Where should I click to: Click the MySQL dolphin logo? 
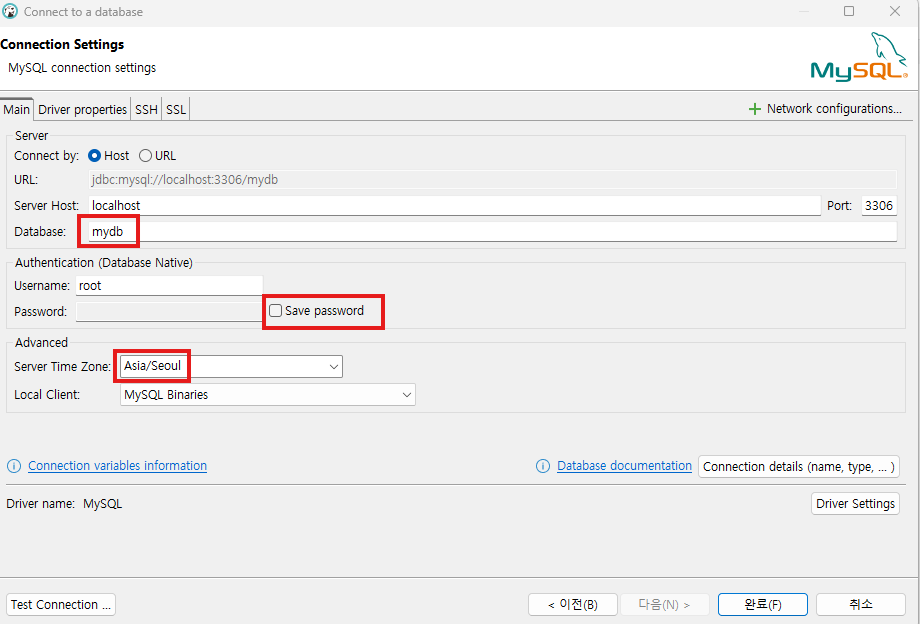(858, 57)
